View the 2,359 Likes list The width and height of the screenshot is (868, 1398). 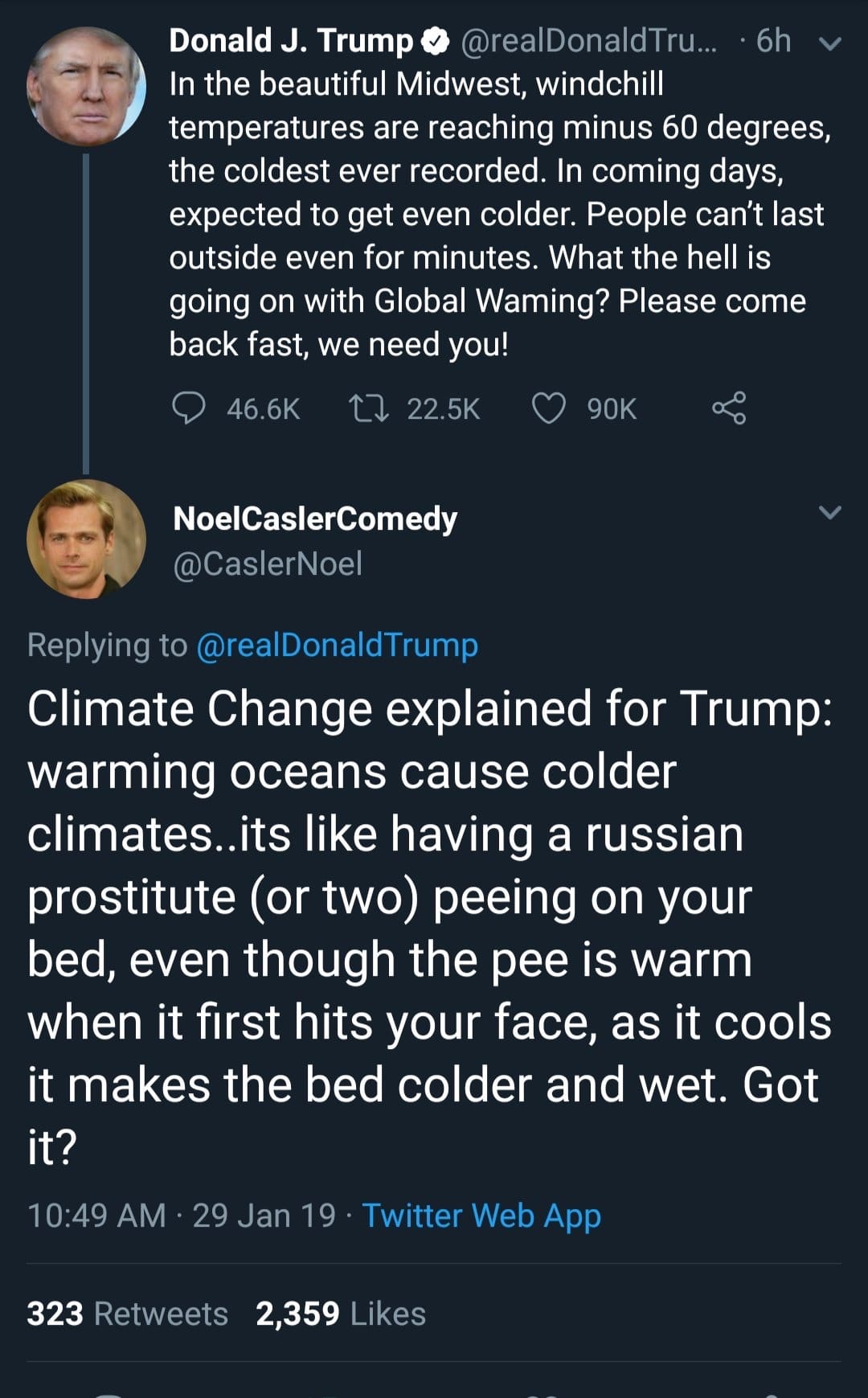tap(341, 1314)
